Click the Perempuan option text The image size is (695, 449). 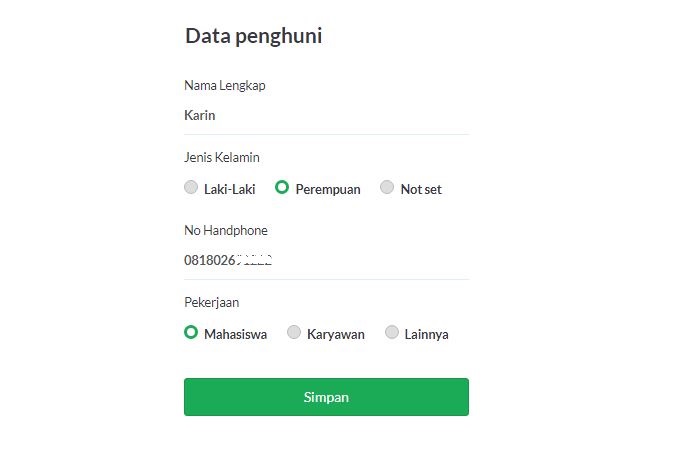(x=328, y=189)
